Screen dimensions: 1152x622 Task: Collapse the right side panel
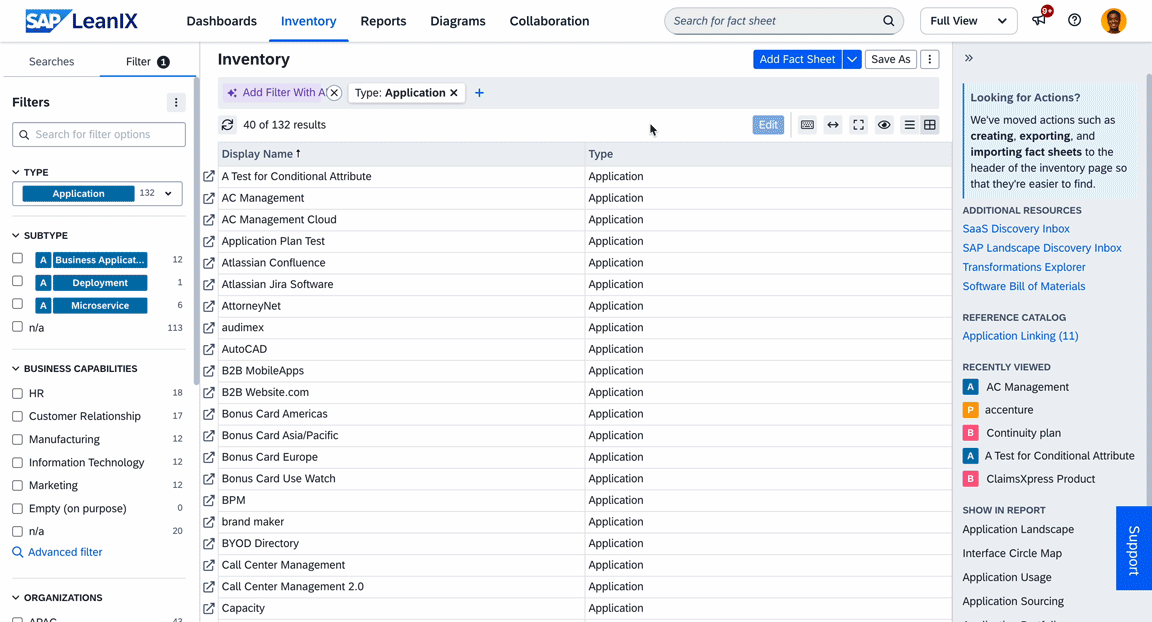[x=969, y=58]
